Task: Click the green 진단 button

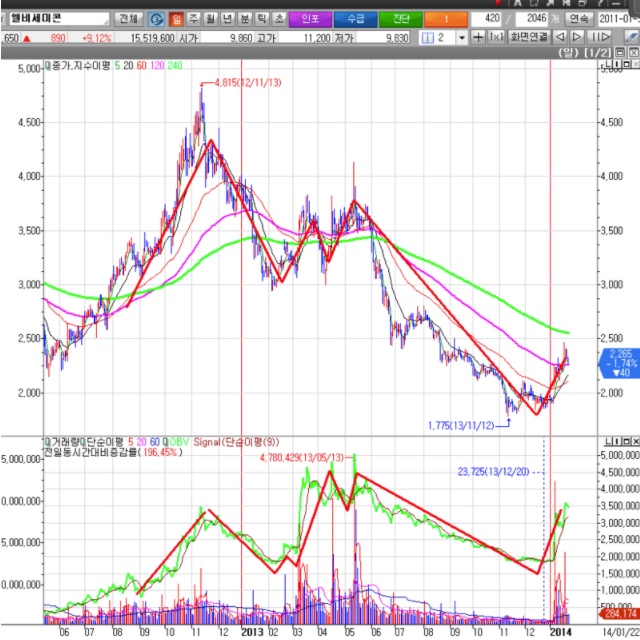Action: tap(400, 19)
